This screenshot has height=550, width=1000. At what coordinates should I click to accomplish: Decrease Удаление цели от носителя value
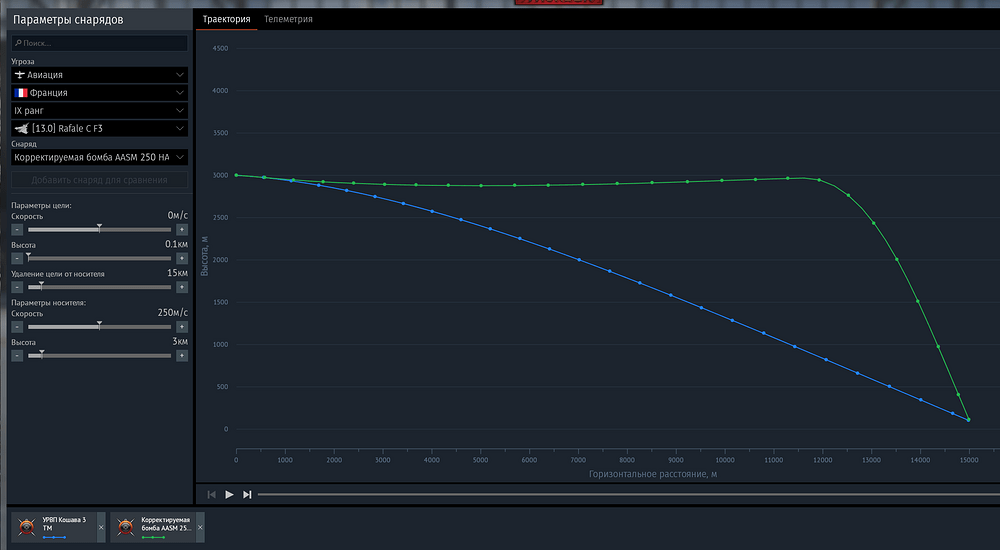tap(17, 287)
